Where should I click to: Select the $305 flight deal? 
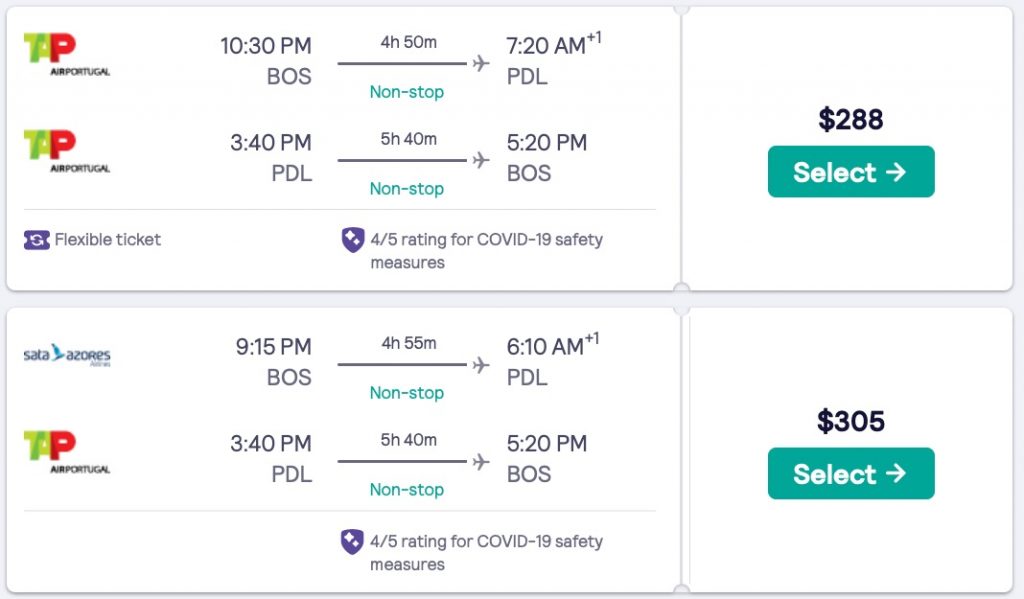coord(850,474)
